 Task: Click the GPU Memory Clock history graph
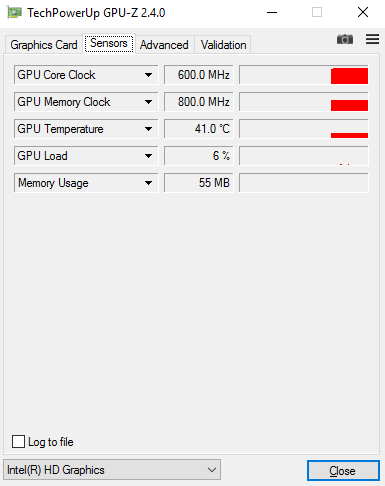coord(304,102)
